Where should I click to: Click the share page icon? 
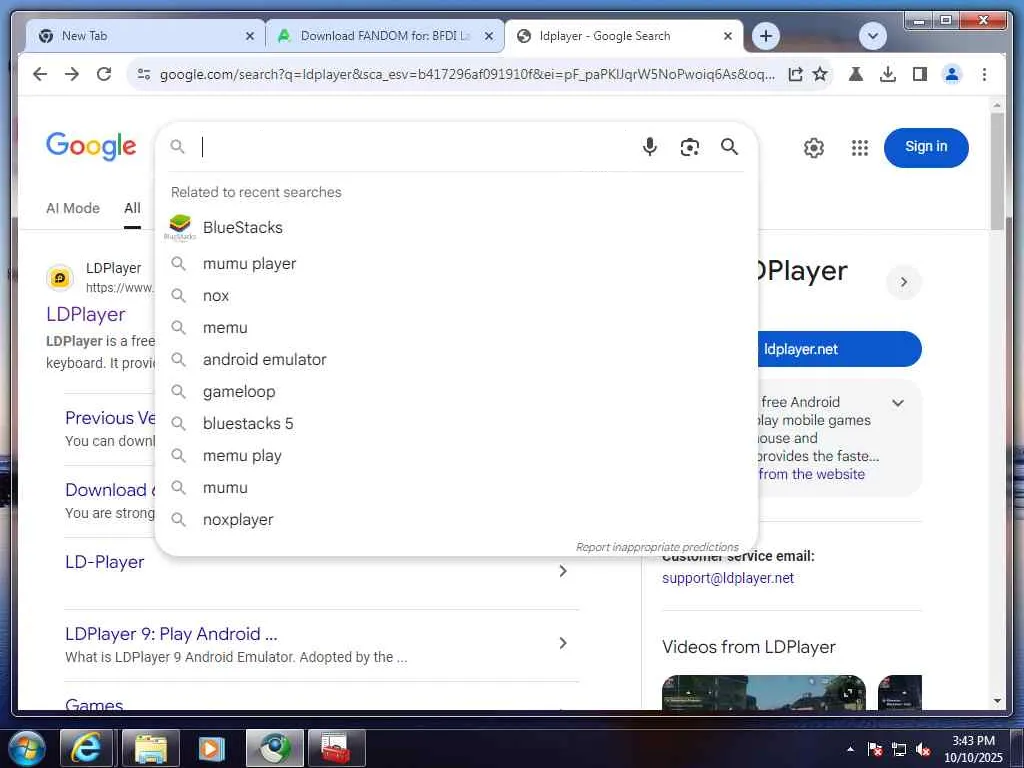(795, 74)
